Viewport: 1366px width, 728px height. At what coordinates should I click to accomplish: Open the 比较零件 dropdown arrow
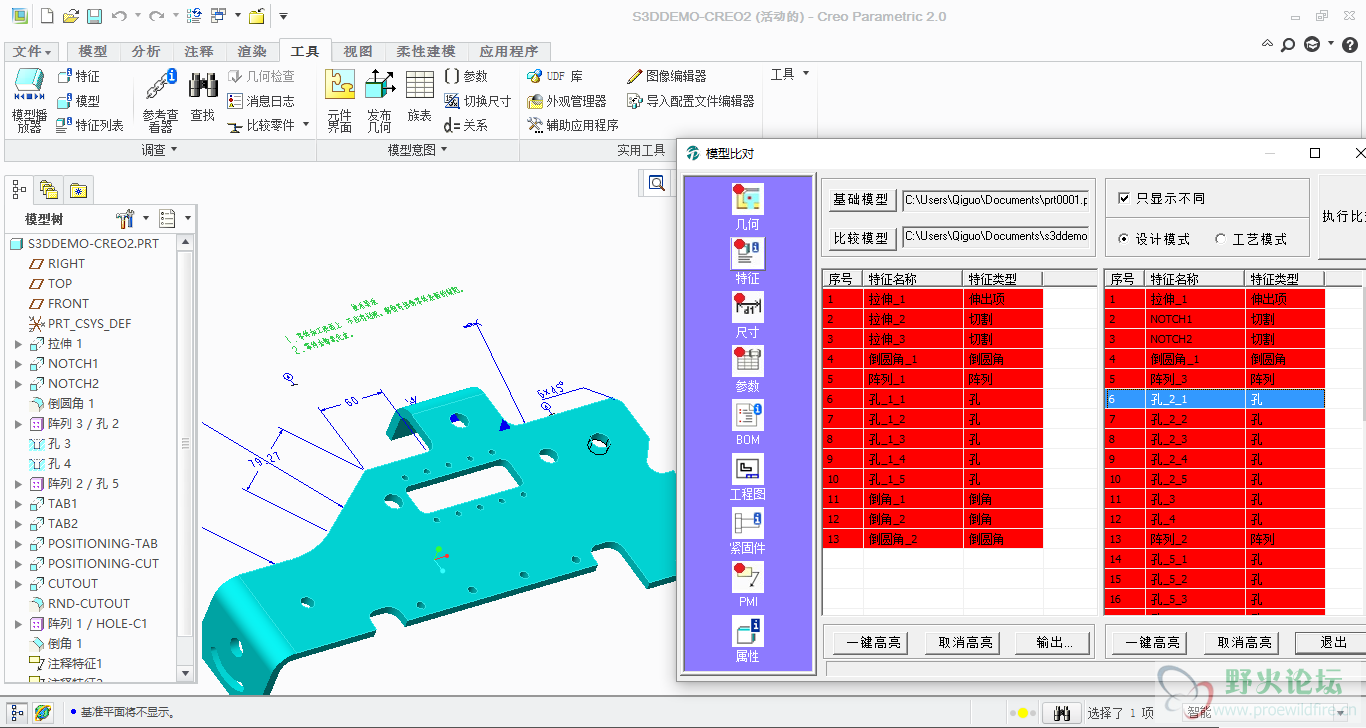pos(306,125)
